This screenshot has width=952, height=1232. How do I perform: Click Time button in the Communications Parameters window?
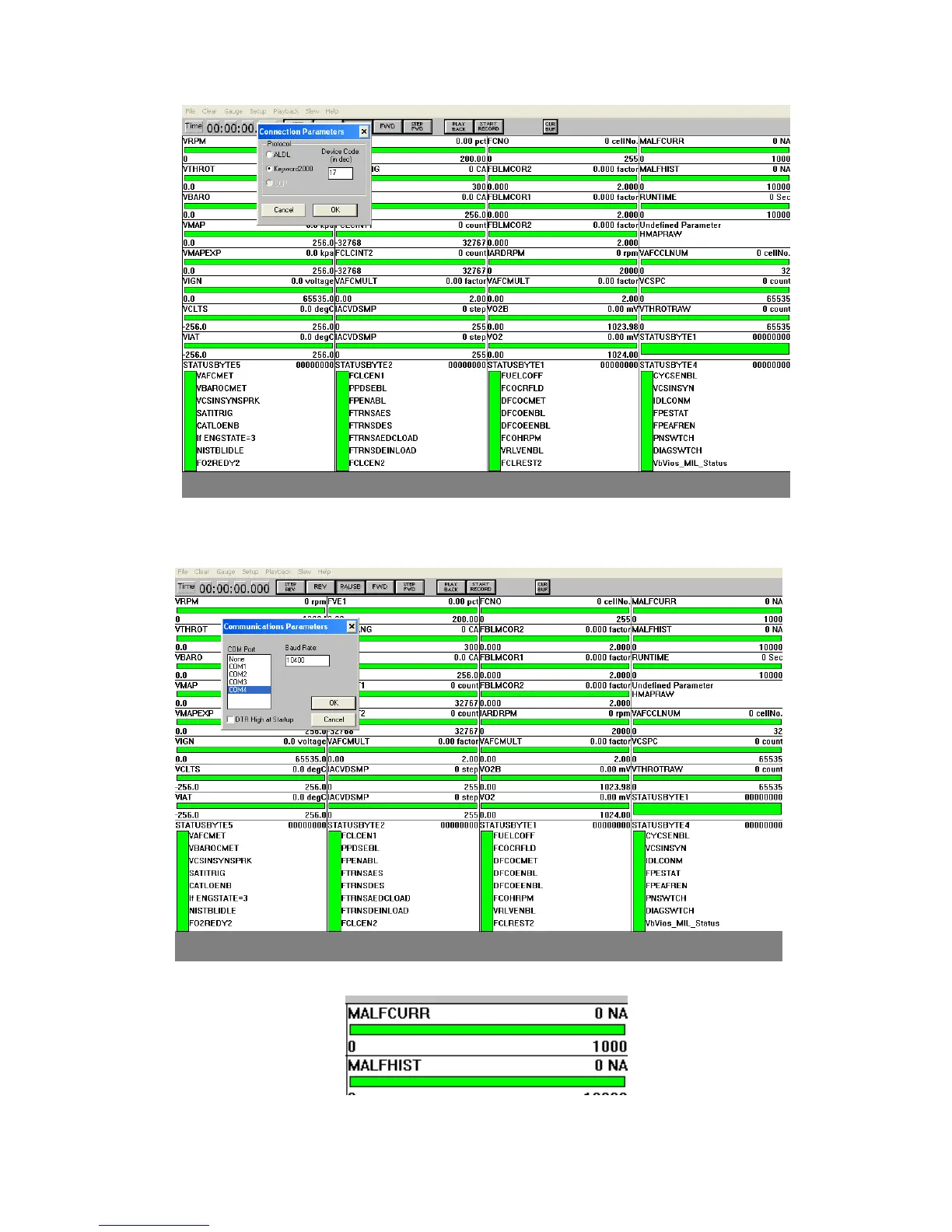(187, 587)
